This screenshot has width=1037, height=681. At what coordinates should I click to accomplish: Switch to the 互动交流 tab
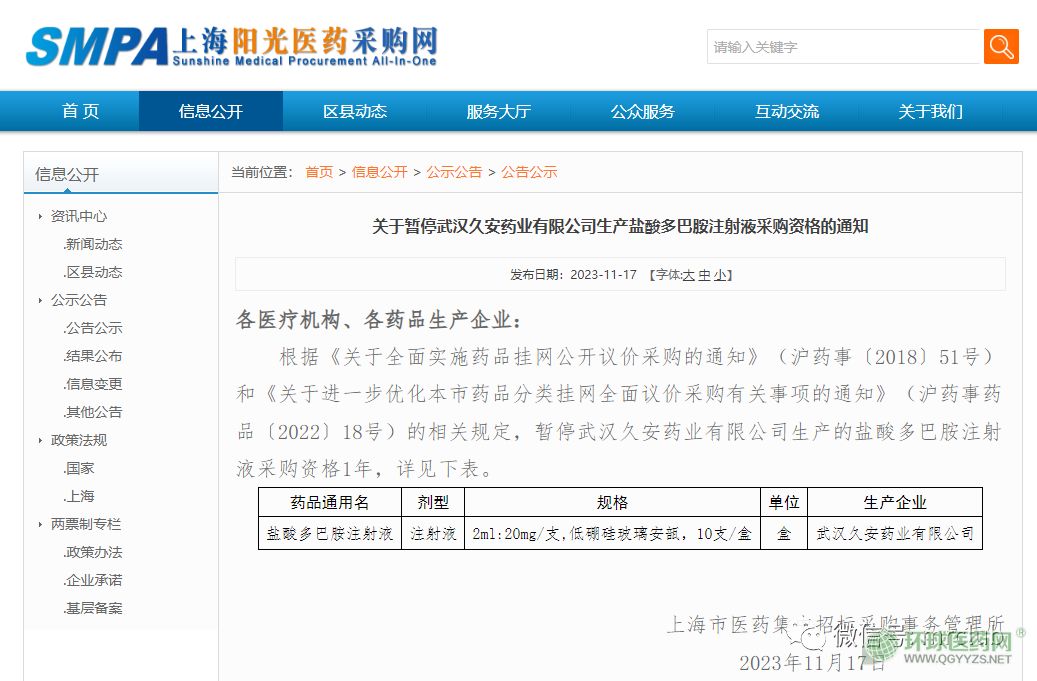coord(786,111)
